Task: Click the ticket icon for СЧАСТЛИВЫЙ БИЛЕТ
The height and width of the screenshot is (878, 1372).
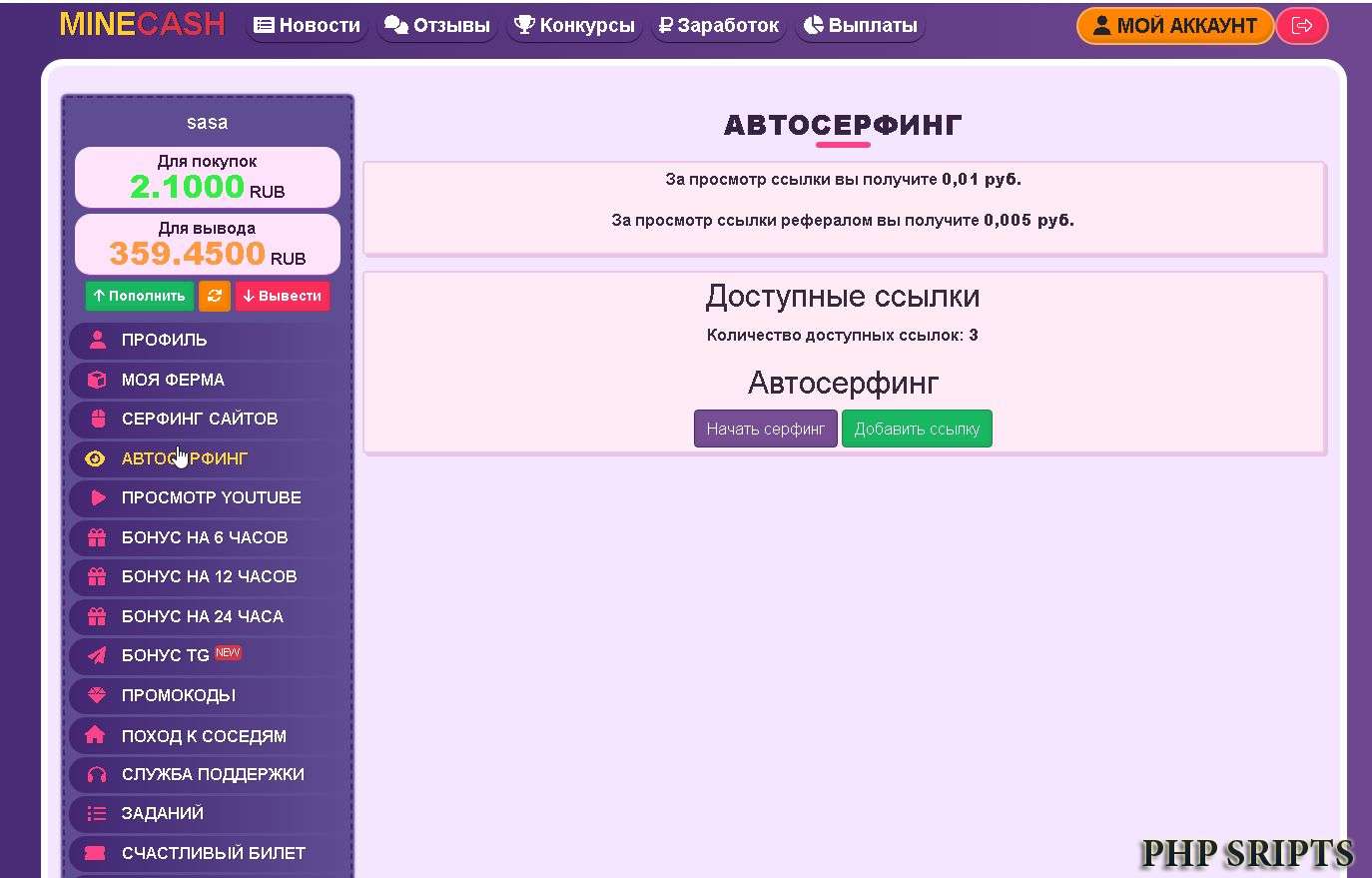Action: tap(95, 853)
